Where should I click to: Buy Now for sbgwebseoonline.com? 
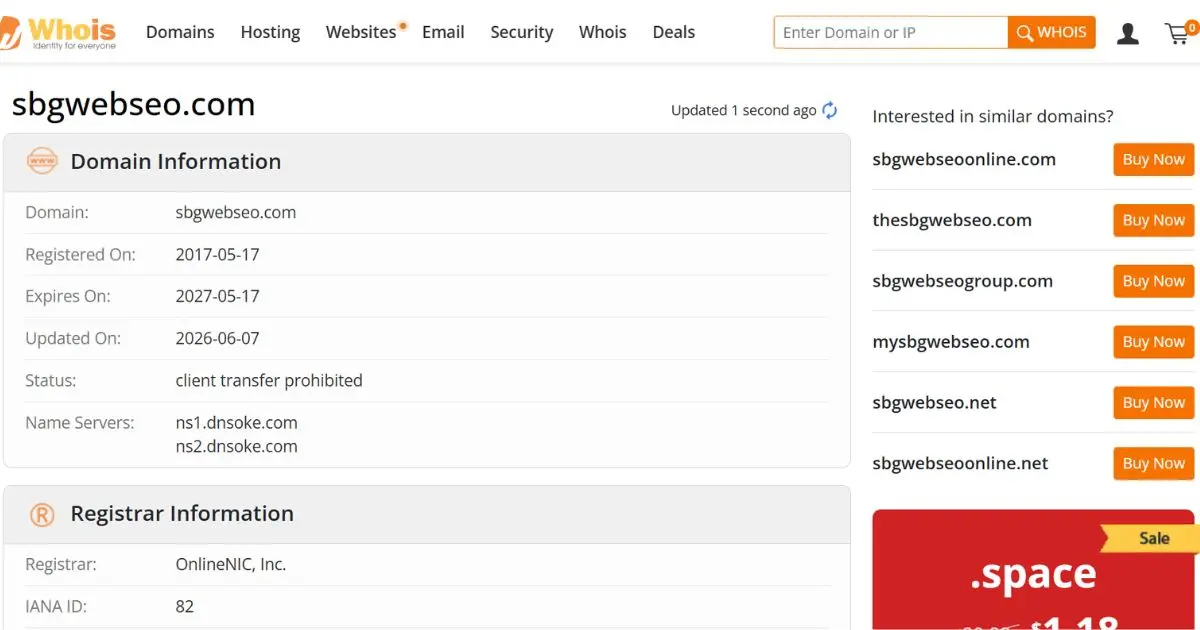(1154, 159)
